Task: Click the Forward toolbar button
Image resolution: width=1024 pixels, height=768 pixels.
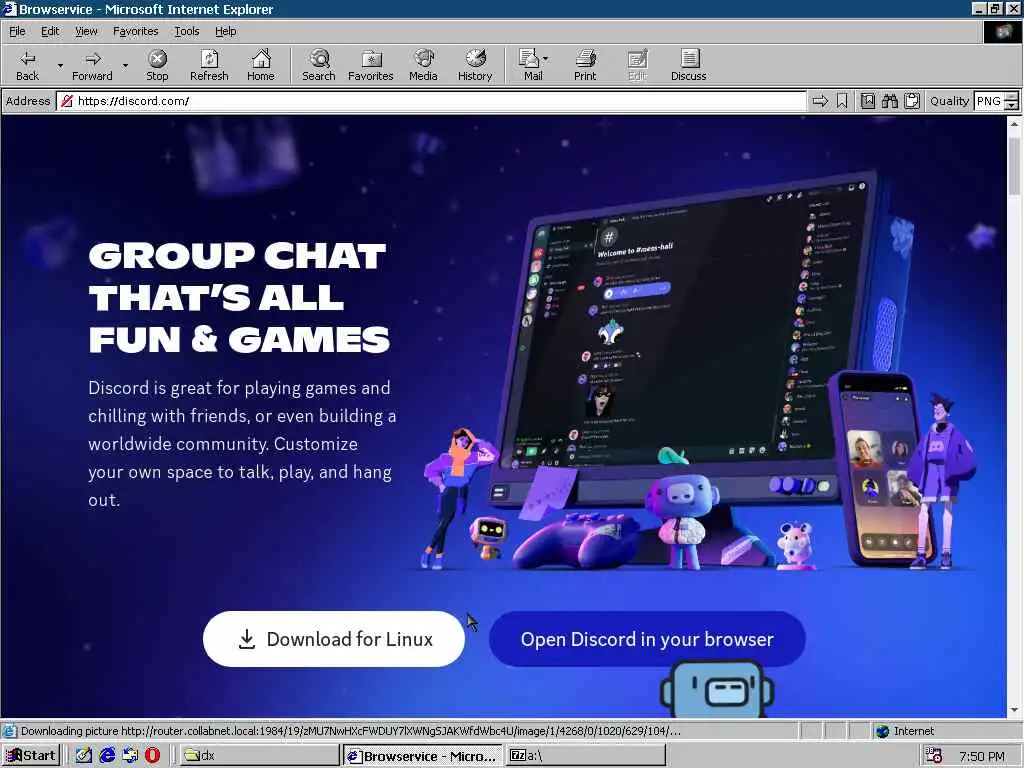Action: click(x=92, y=65)
